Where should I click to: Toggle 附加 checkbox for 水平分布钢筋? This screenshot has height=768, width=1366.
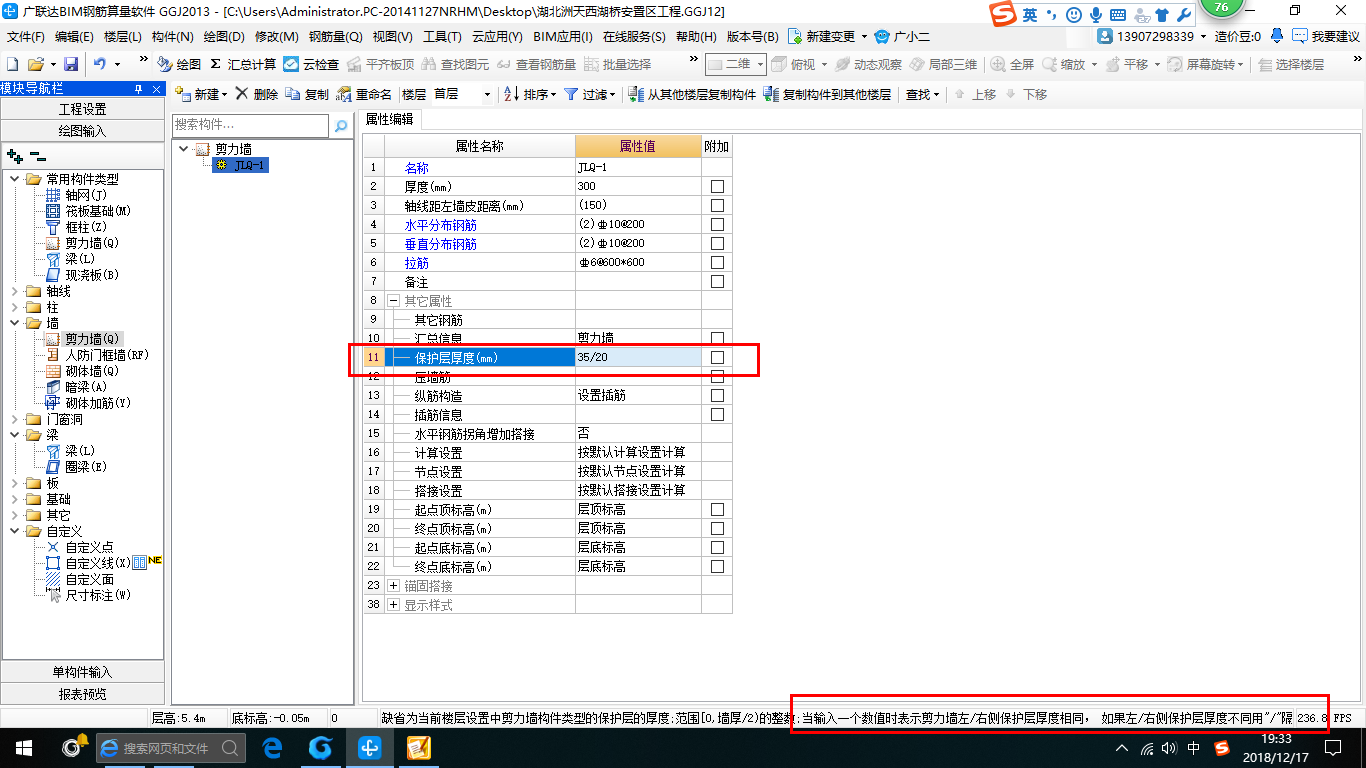pyautogui.click(x=717, y=225)
